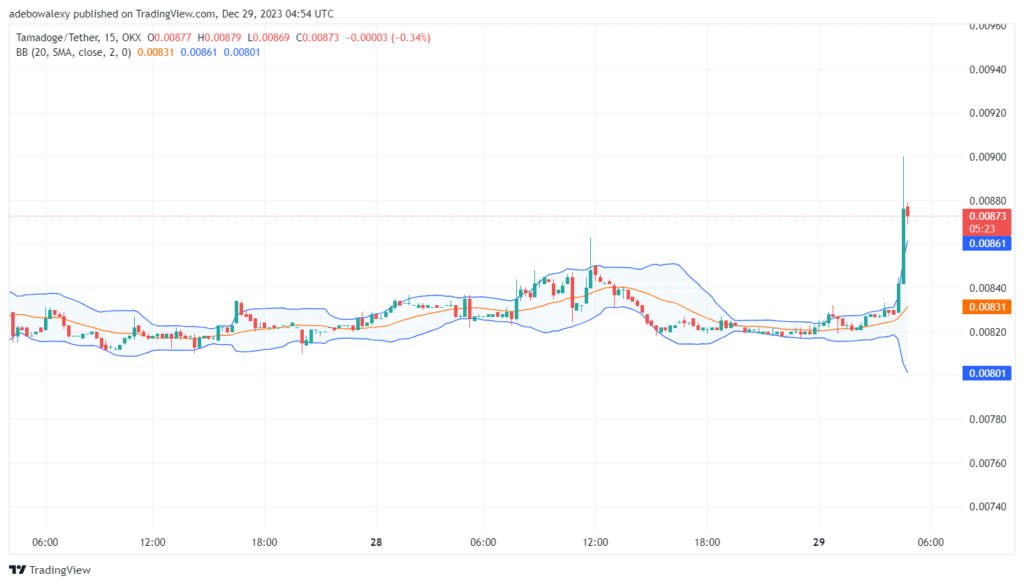1024x585 pixels.
Task: Click the Low value L0.00869 in legend
Action: [x=268, y=38]
